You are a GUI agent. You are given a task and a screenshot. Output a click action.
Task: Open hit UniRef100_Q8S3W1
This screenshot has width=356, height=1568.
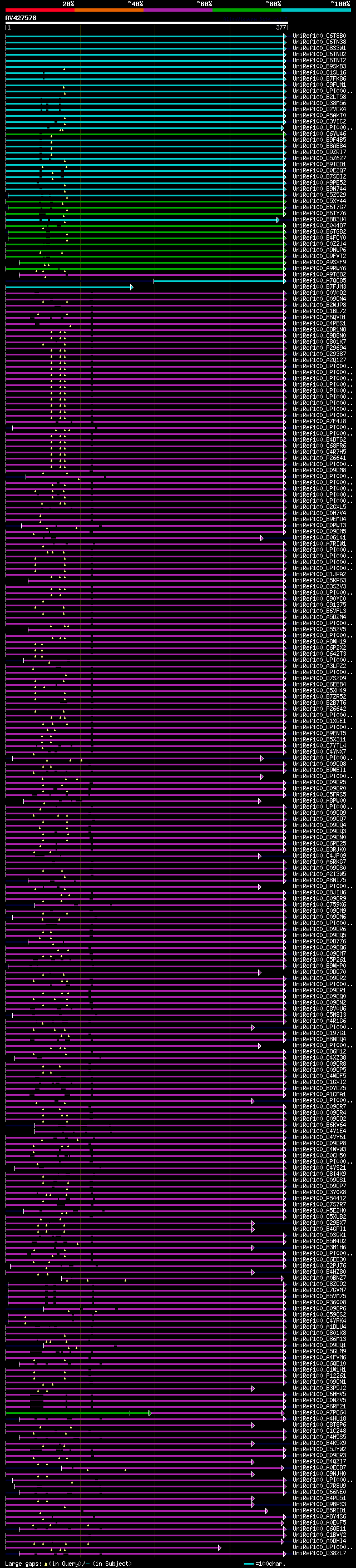(319, 48)
